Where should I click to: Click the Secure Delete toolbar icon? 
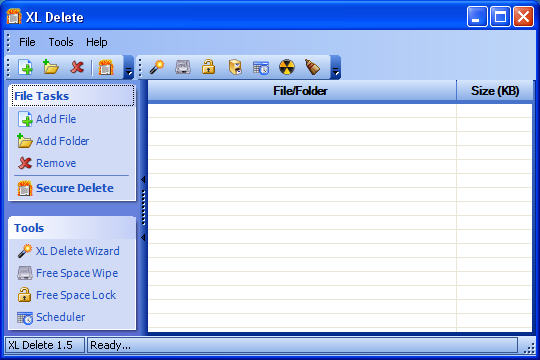(106, 67)
